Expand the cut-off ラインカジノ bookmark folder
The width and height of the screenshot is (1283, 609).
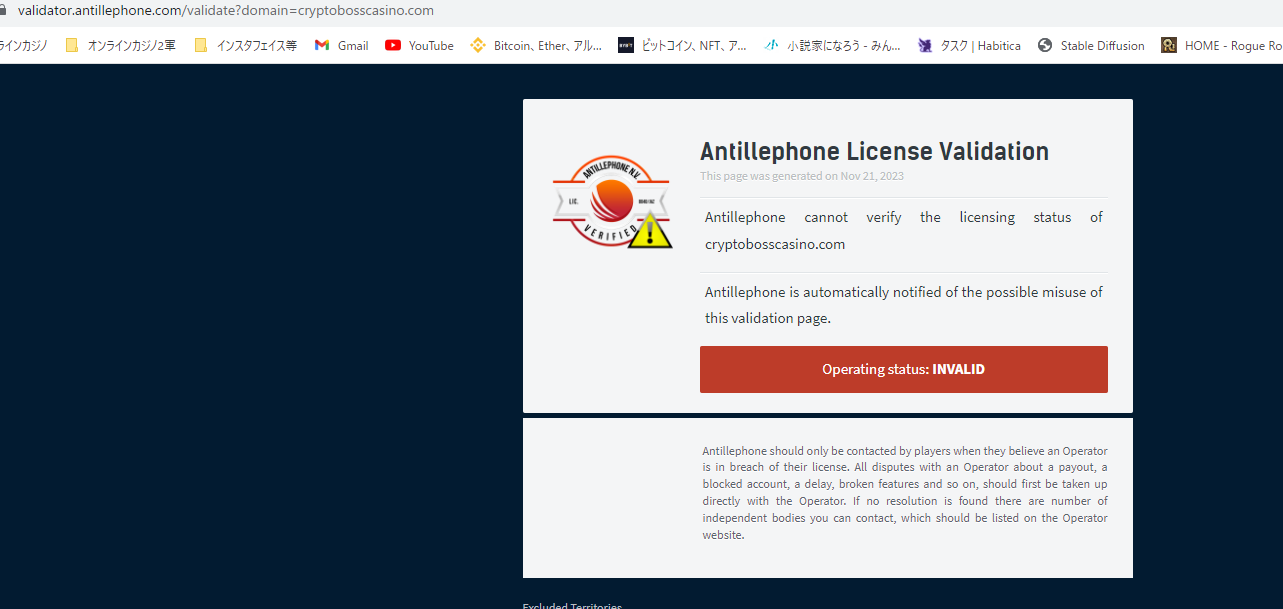click(x=24, y=45)
